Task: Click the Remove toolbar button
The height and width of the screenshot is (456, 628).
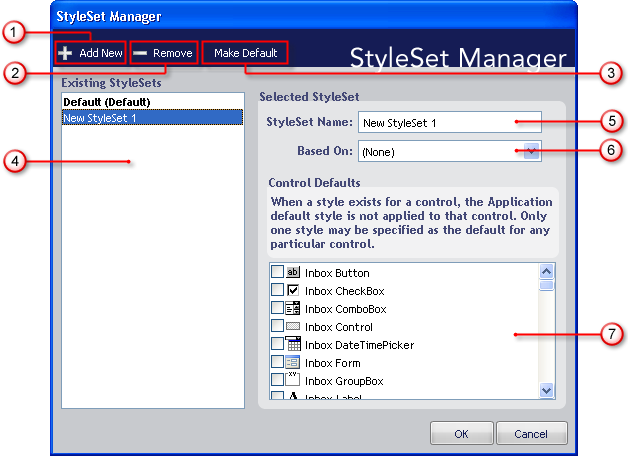Action: click(x=163, y=52)
